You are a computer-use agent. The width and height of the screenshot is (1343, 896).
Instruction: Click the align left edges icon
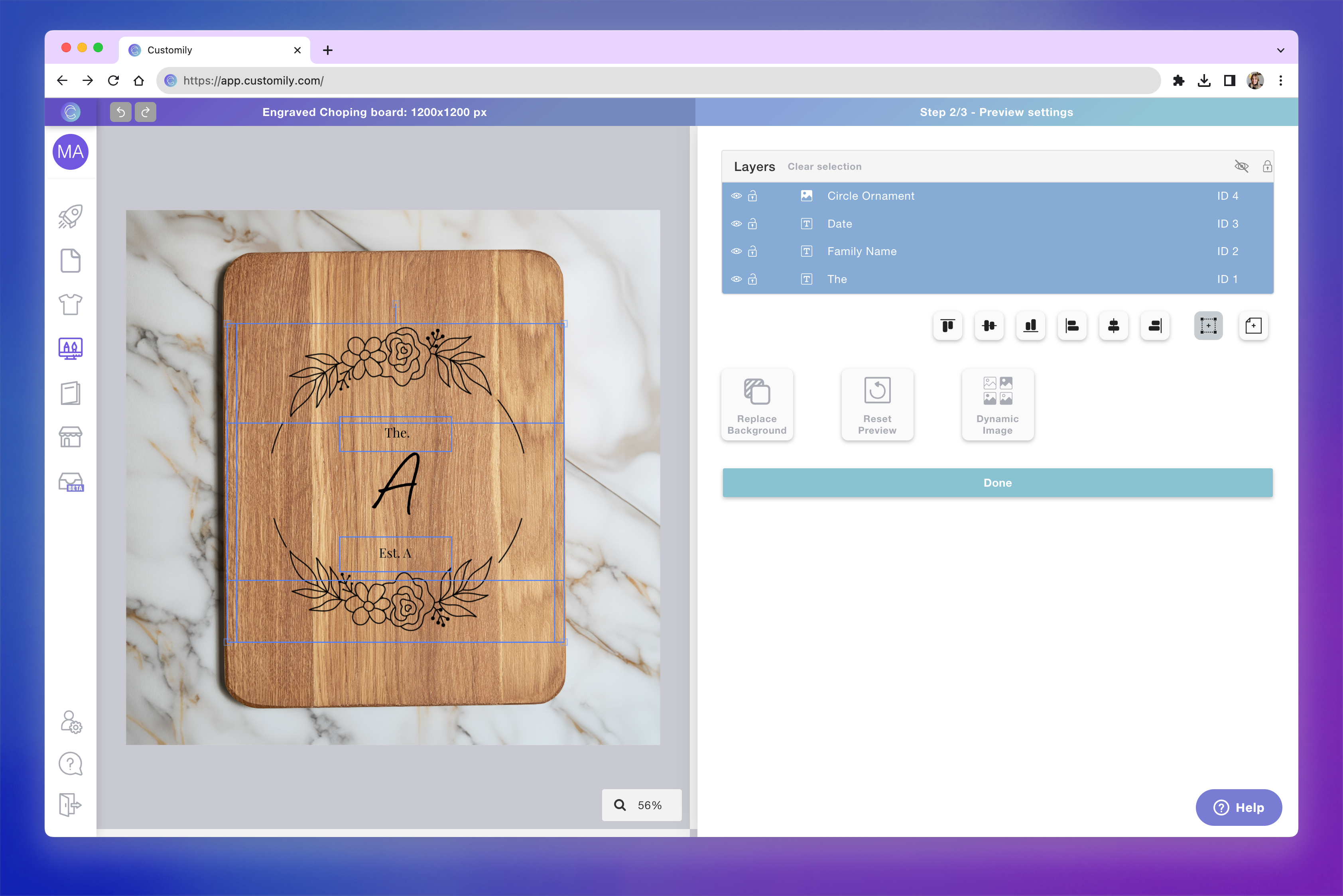pyautogui.click(x=1072, y=326)
